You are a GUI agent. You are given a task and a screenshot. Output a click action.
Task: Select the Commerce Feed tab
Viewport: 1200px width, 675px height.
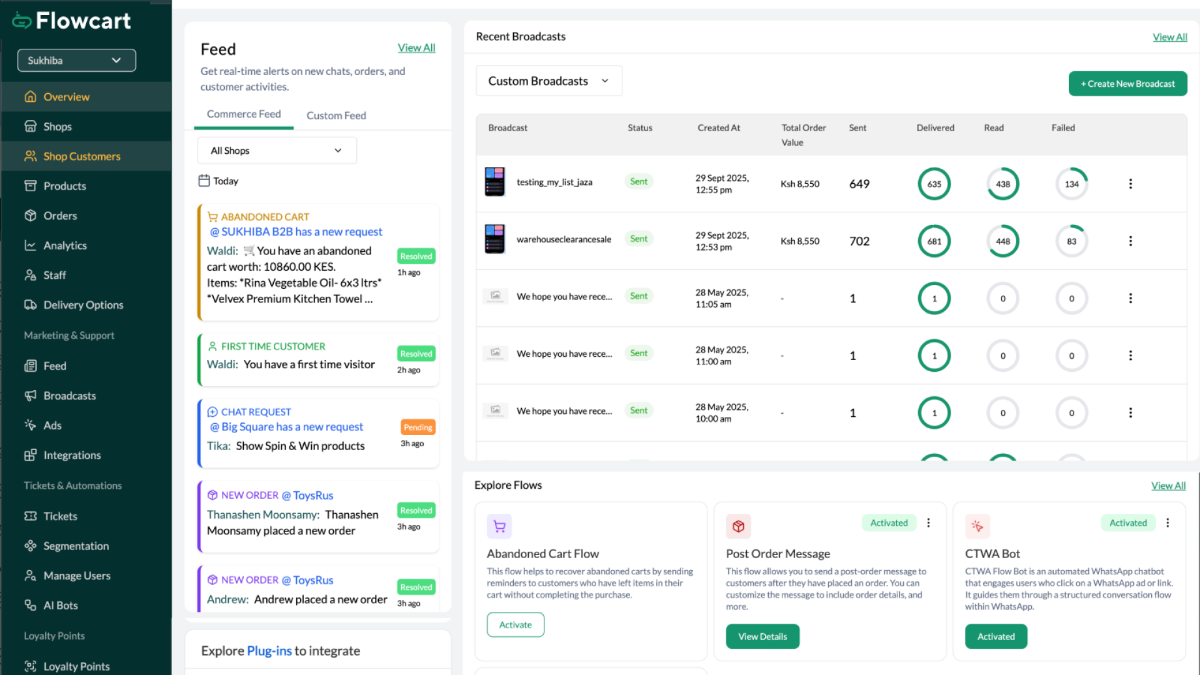244,115
